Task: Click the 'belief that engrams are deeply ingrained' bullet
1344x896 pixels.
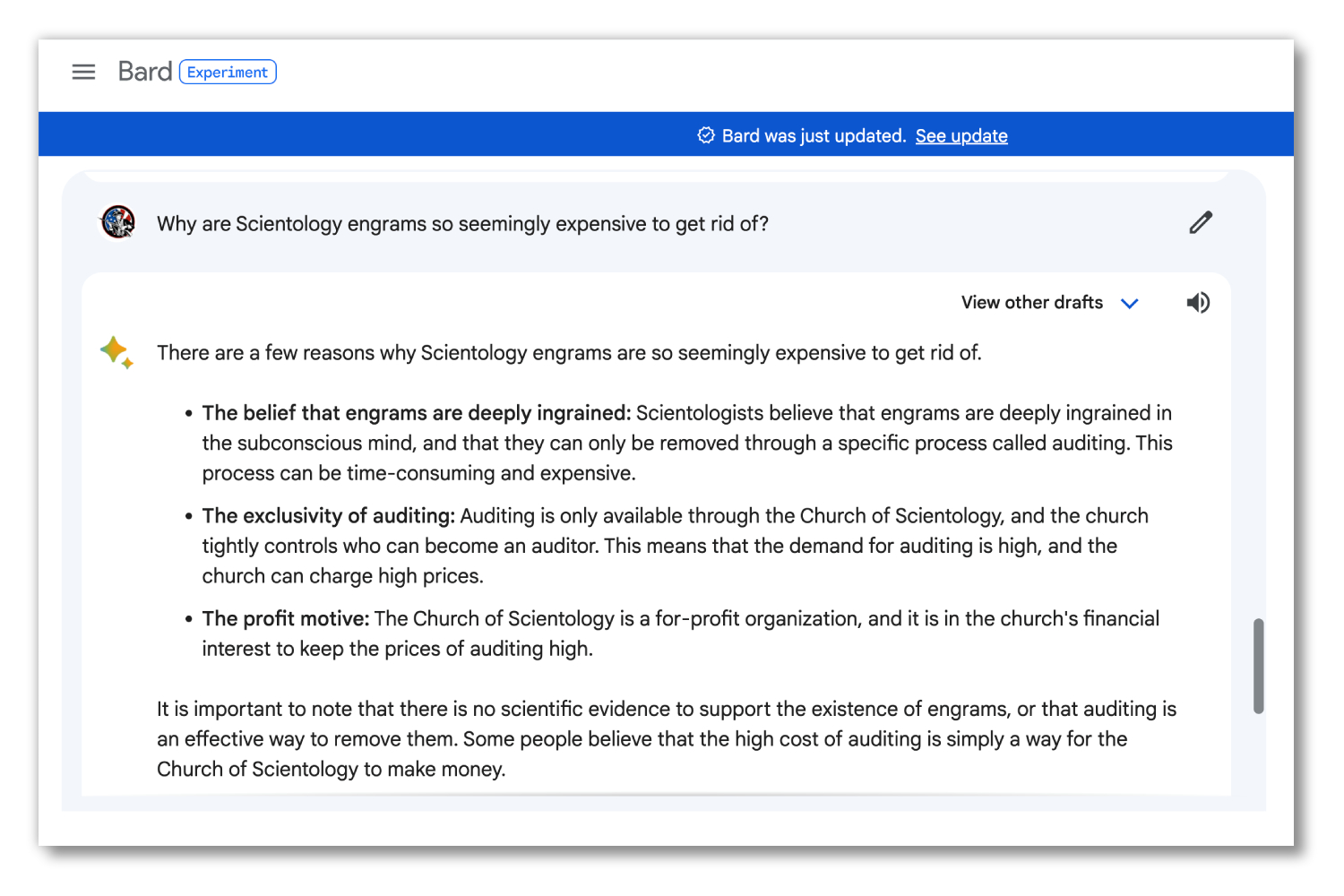Action: (x=417, y=413)
